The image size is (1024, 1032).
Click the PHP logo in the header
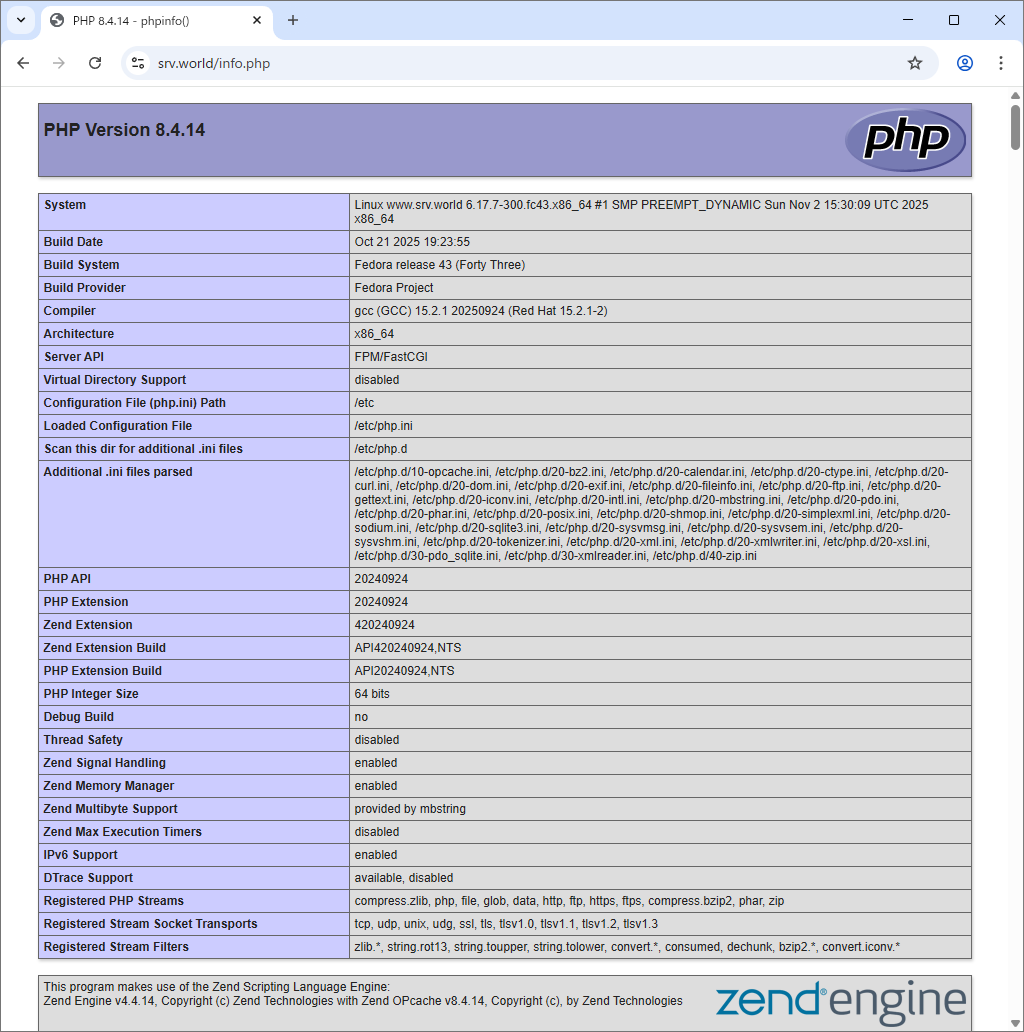pyautogui.click(x=905, y=140)
